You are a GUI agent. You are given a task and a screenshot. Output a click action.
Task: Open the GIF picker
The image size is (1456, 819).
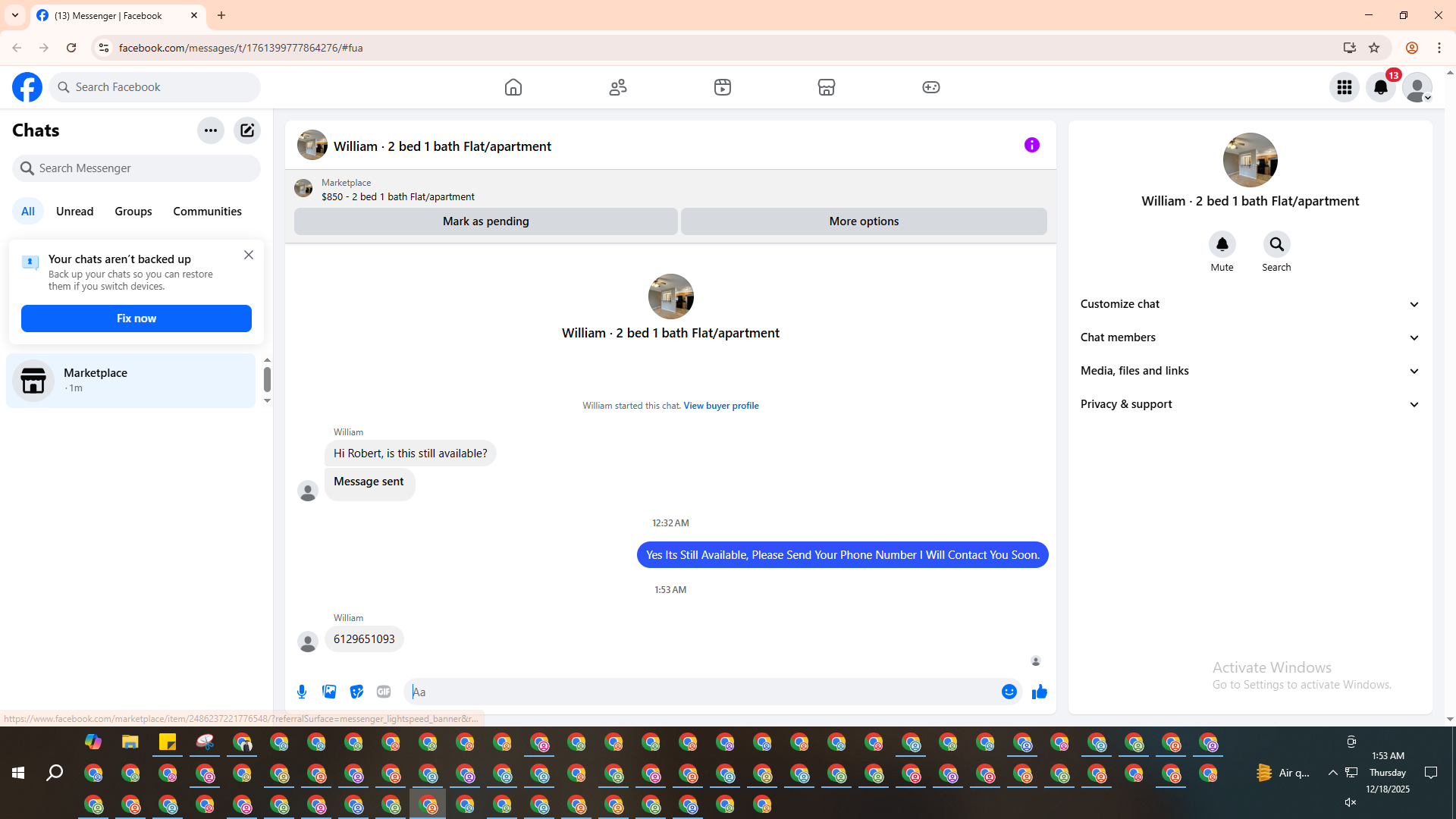pos(384,692)
